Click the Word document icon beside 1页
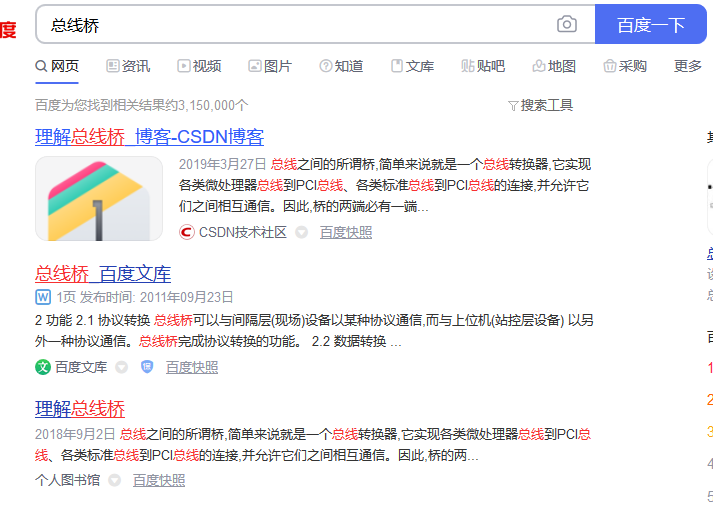Image resolution: width=713 pixels, height=509 pixels. coord(43,297)
